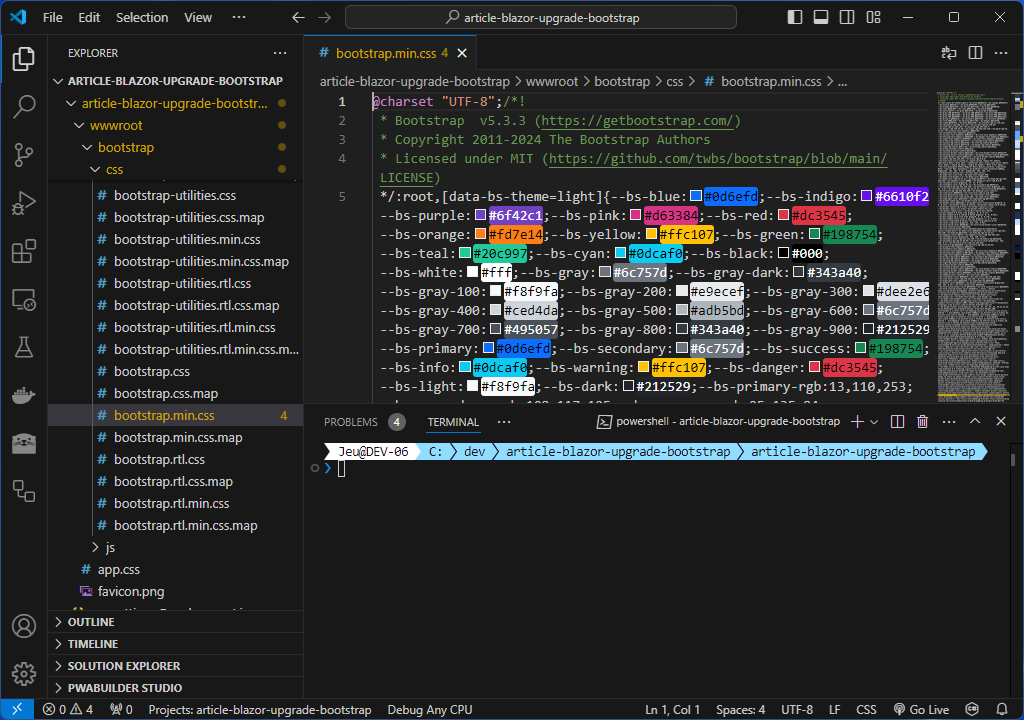Open the Search view

click(x=24, y=106)
